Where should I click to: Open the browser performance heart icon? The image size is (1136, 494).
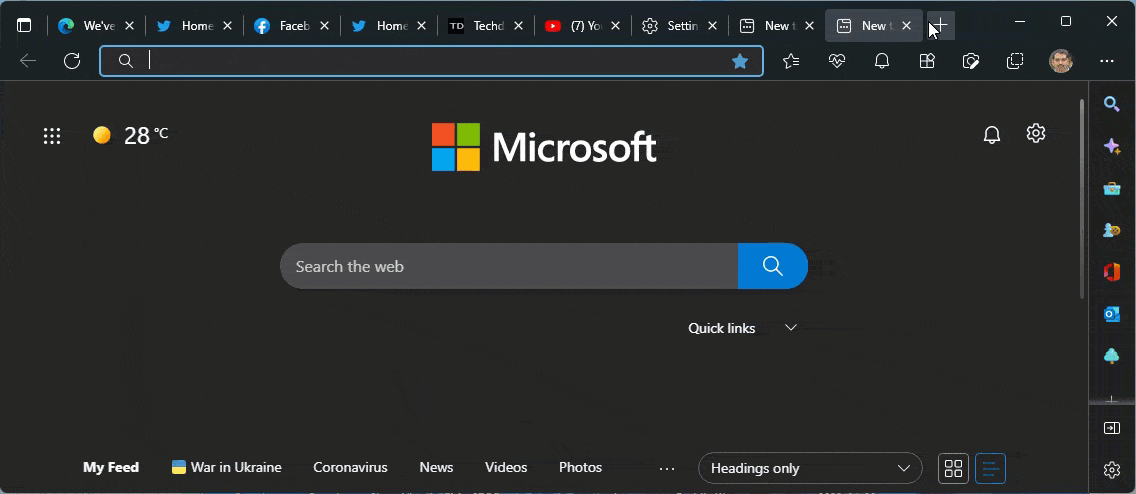click(x=837, y=62)
